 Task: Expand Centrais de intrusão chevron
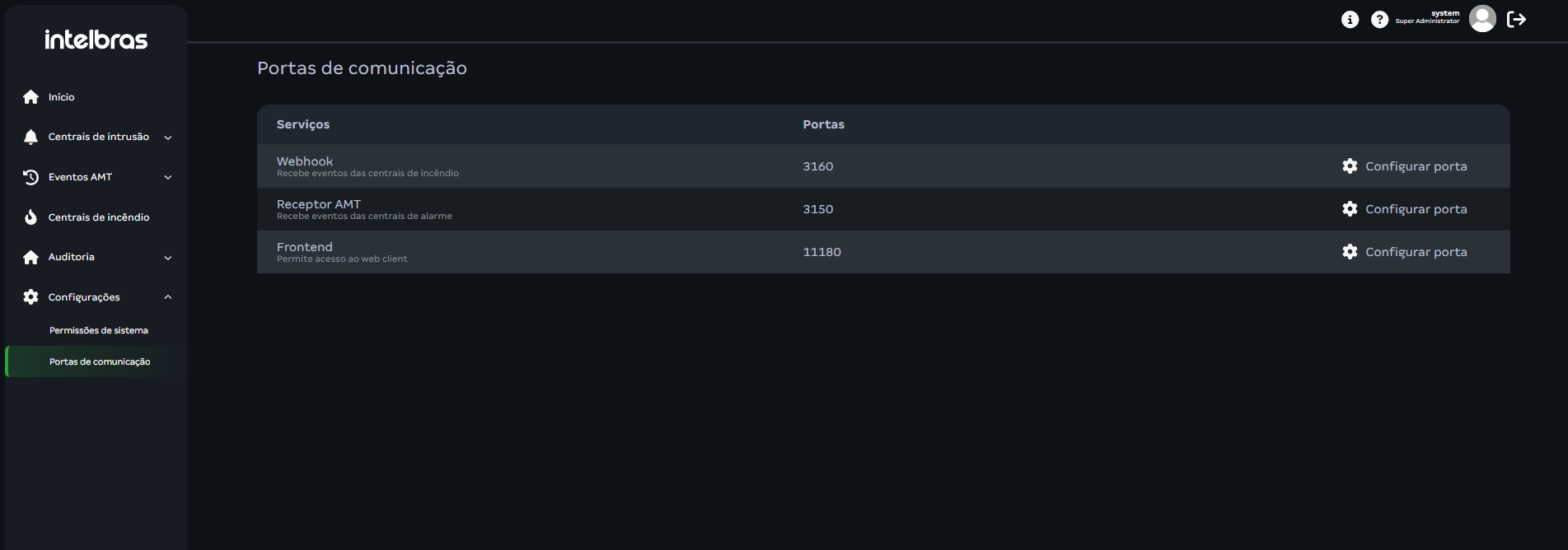click(x=168, y=137)
